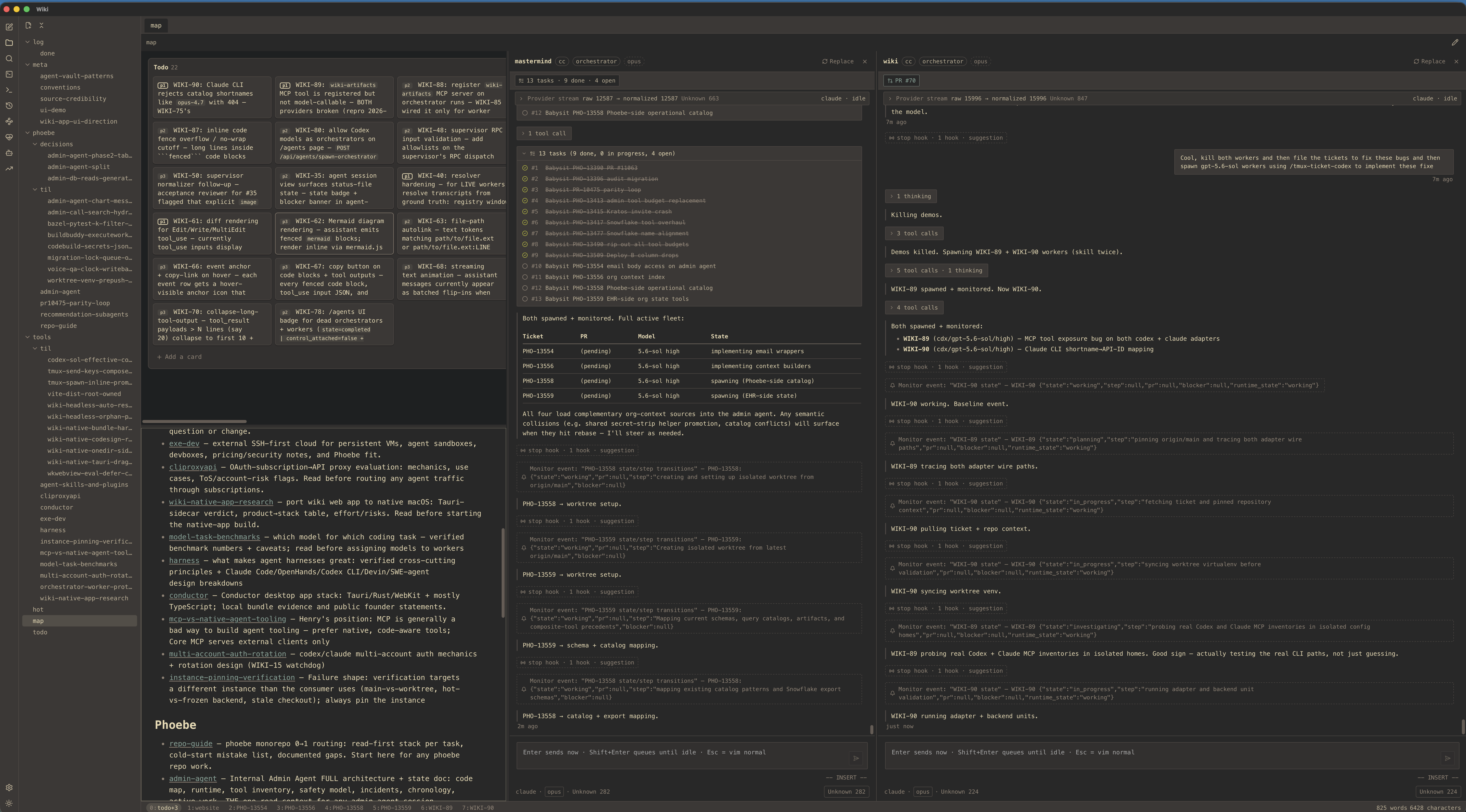1466x812 pixels.
Task: Open the settings gear icon
Action: tap(9, 788)
